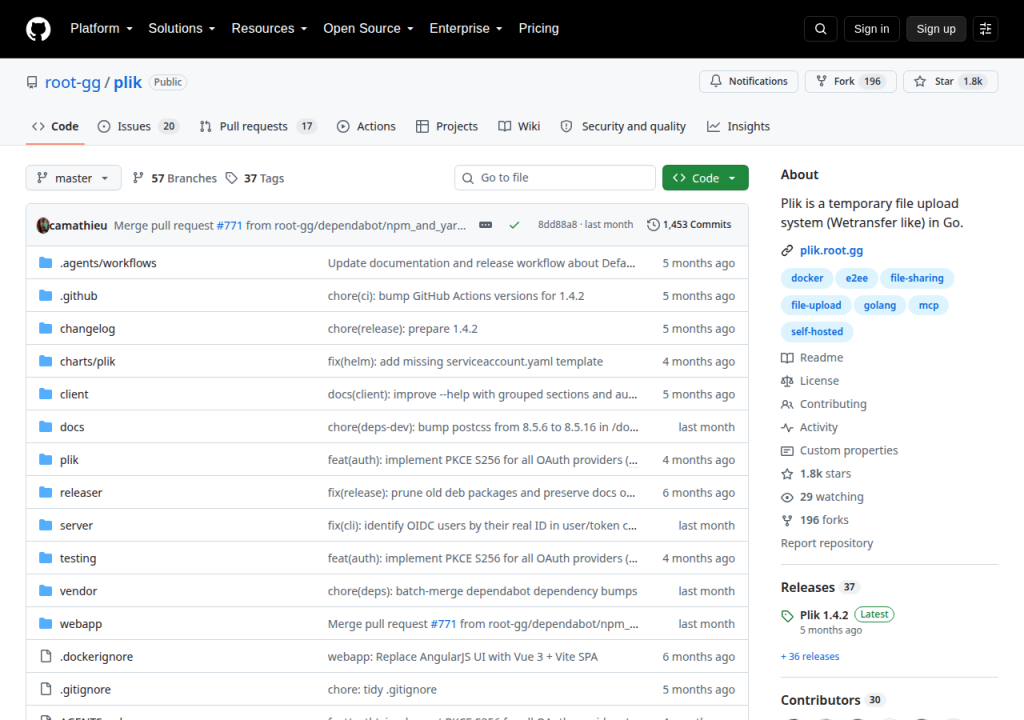The height and width of the screenshot is (720, 1024).
Task: Open the testing folder
Action: coord(78,558)
